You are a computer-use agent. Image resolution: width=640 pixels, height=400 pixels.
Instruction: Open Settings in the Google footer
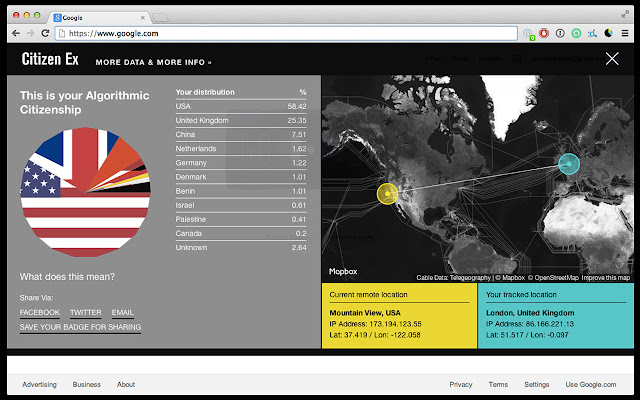[536, 384]
